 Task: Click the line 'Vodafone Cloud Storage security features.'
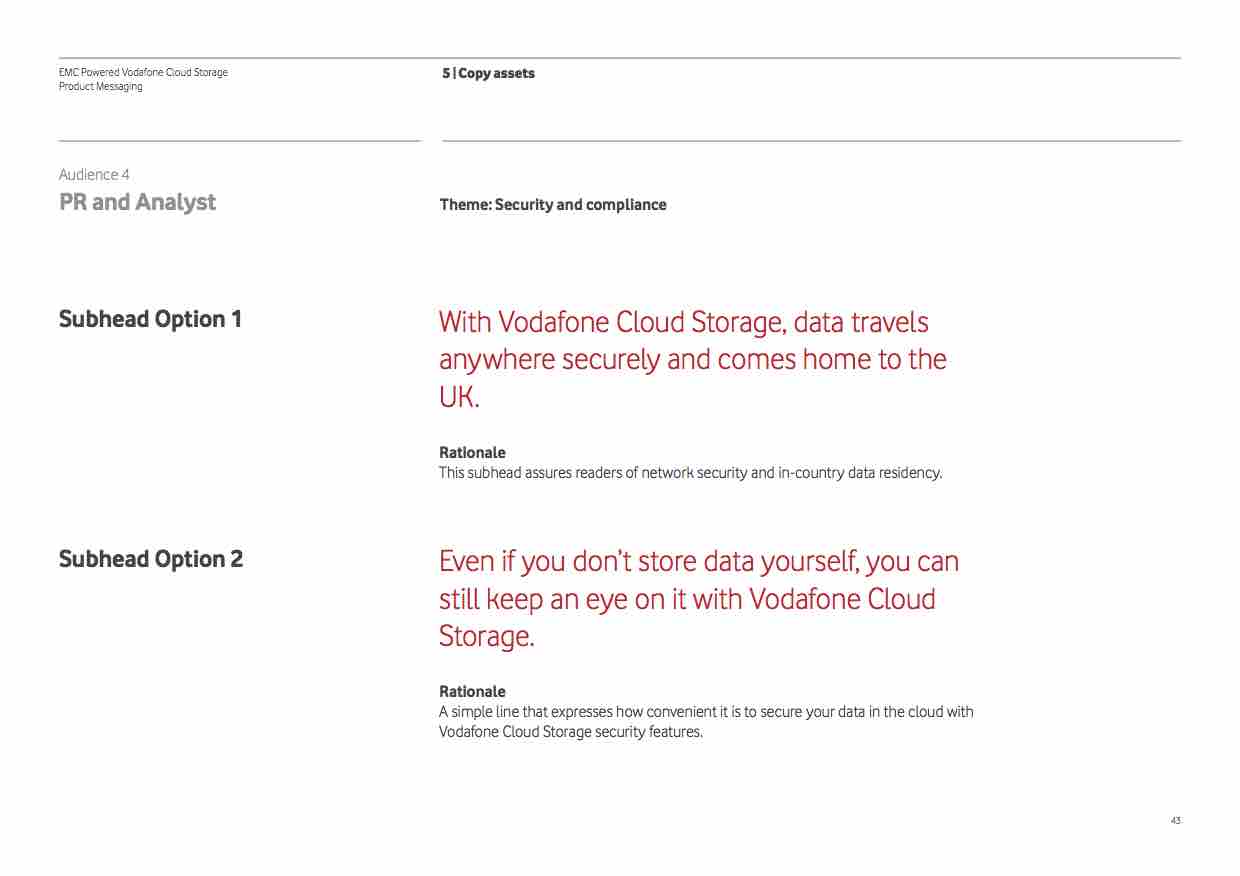(570, 732)
